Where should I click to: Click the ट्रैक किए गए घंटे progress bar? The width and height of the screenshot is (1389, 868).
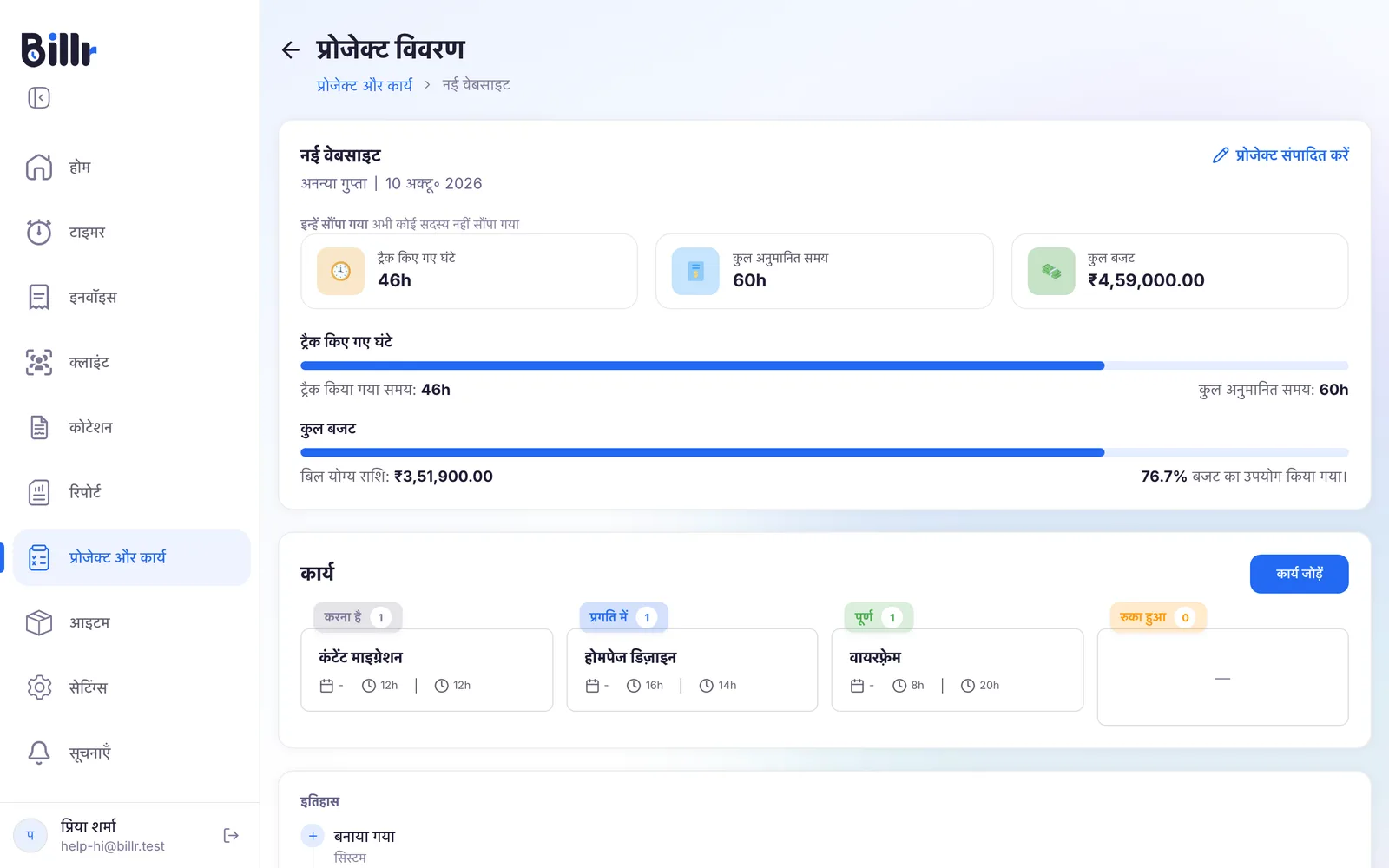coord(824,365)
